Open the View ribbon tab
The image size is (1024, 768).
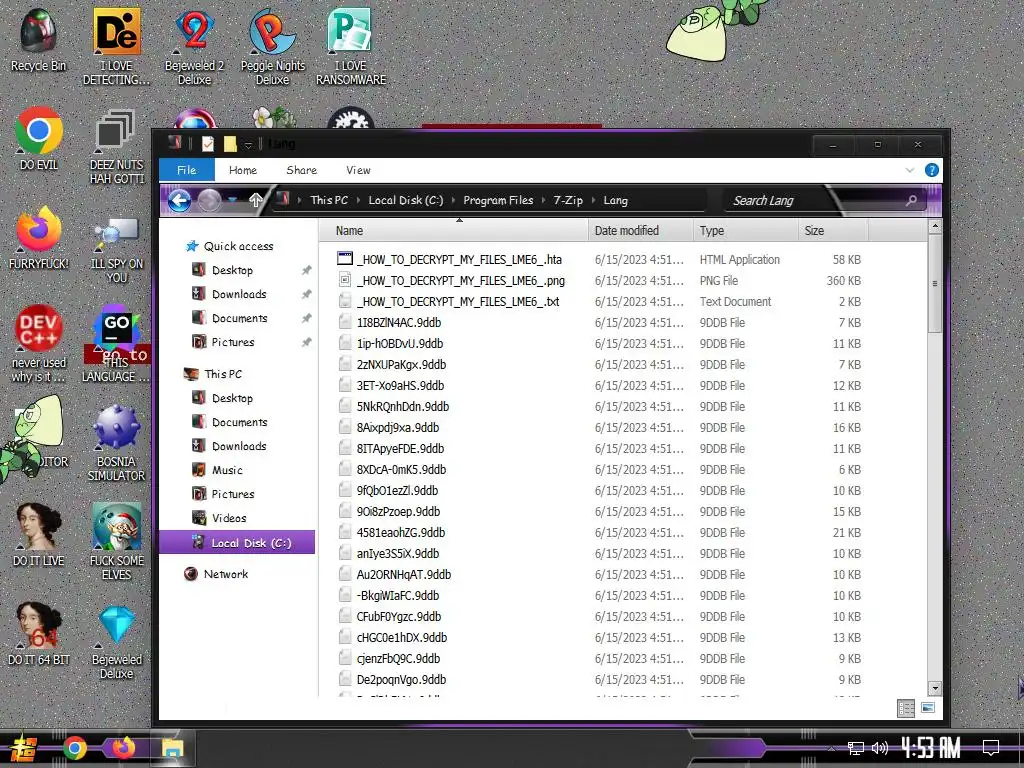coord(358,170)
